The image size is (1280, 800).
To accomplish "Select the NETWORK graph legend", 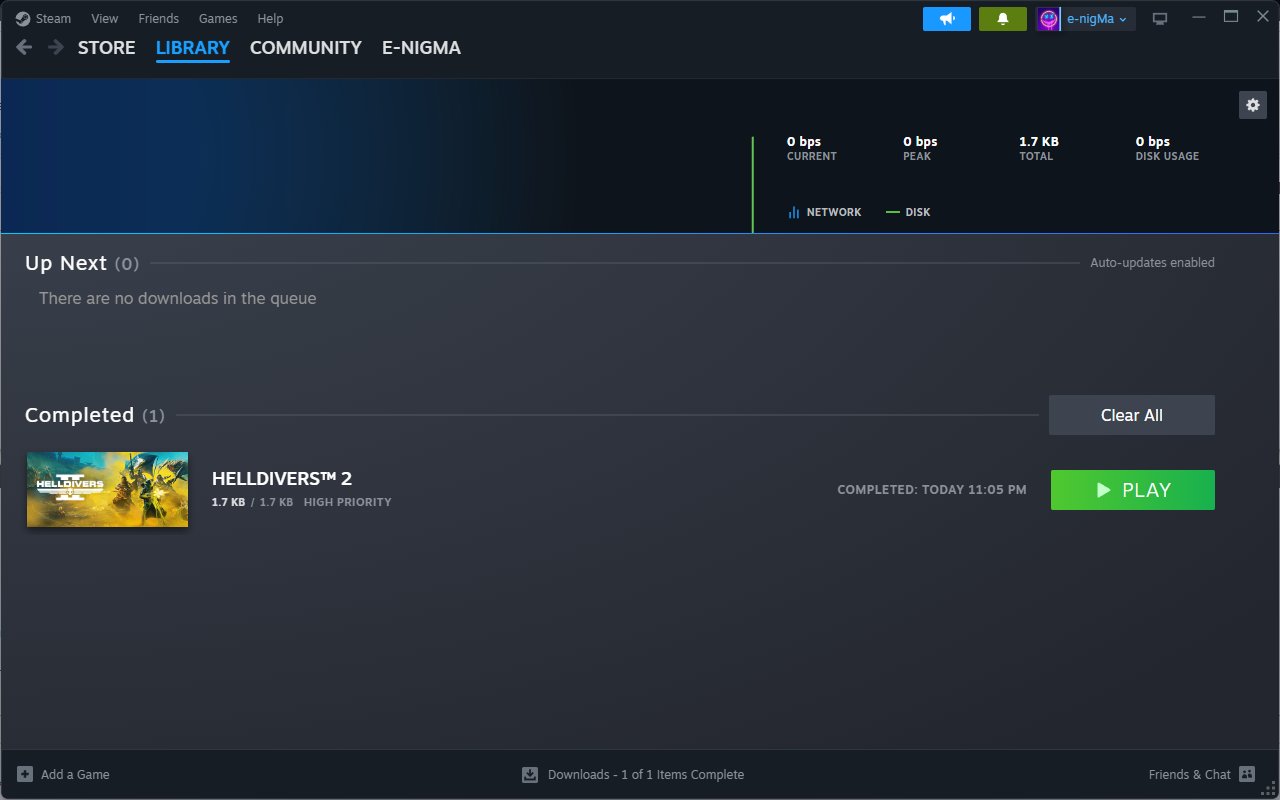I will tap(825, 212).
